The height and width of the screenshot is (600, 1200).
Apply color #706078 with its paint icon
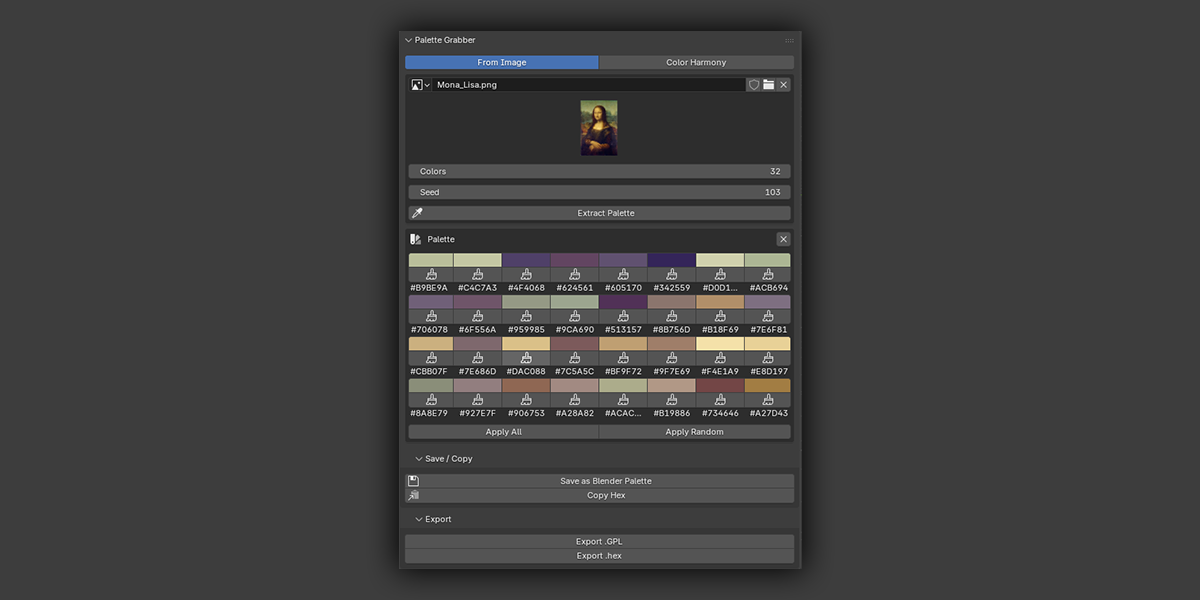coord(431,317)
